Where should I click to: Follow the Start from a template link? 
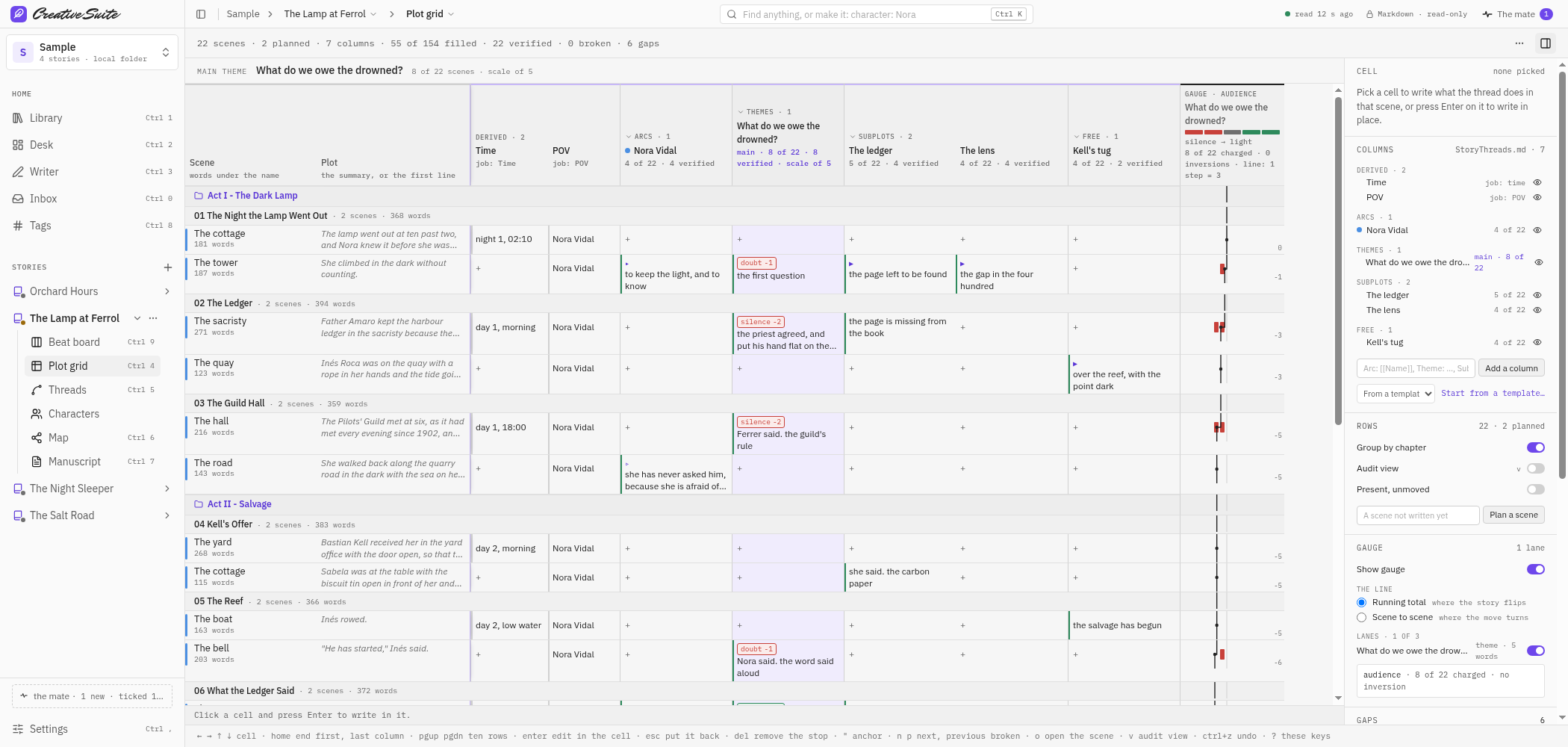[x=1493, y=393]
